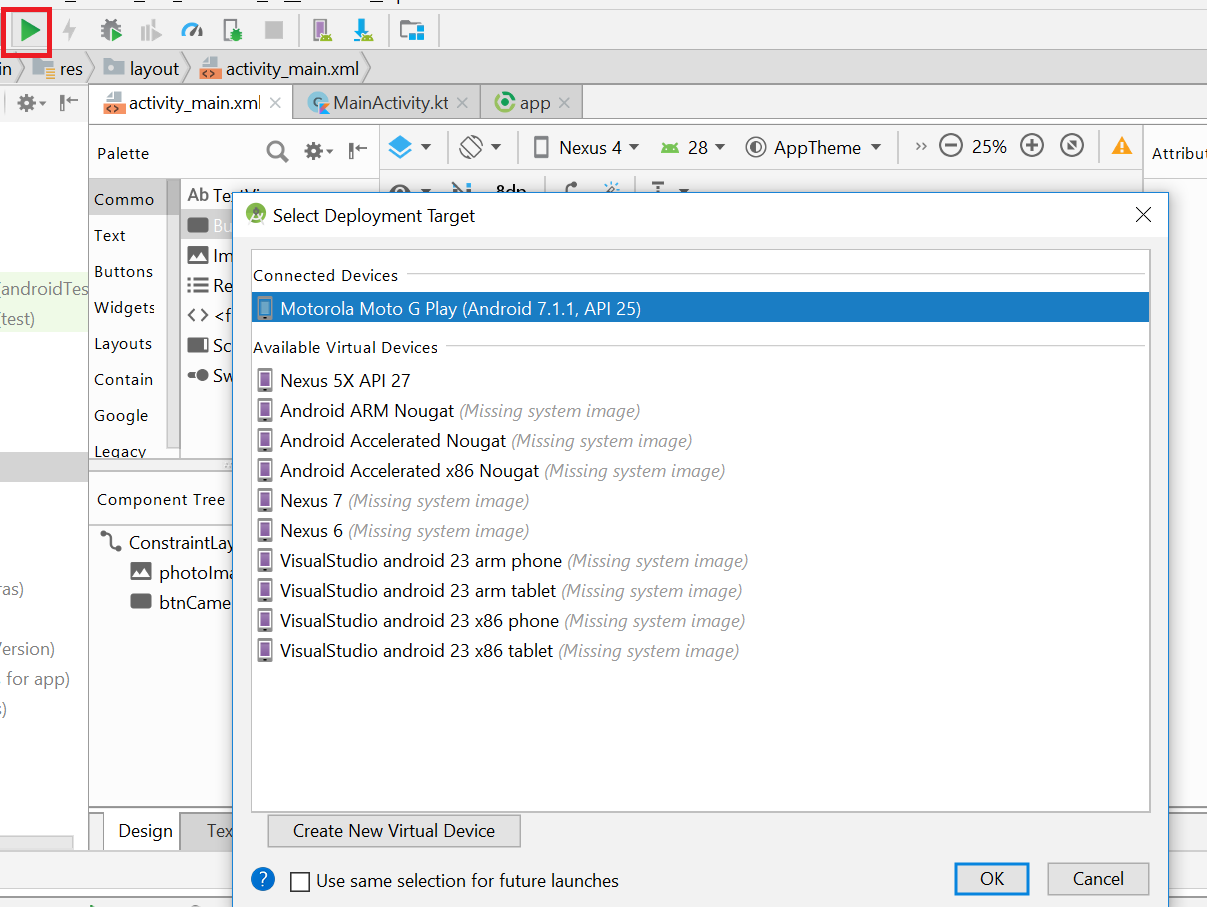Show more toolbar options chevron

[x=921, y=147]
